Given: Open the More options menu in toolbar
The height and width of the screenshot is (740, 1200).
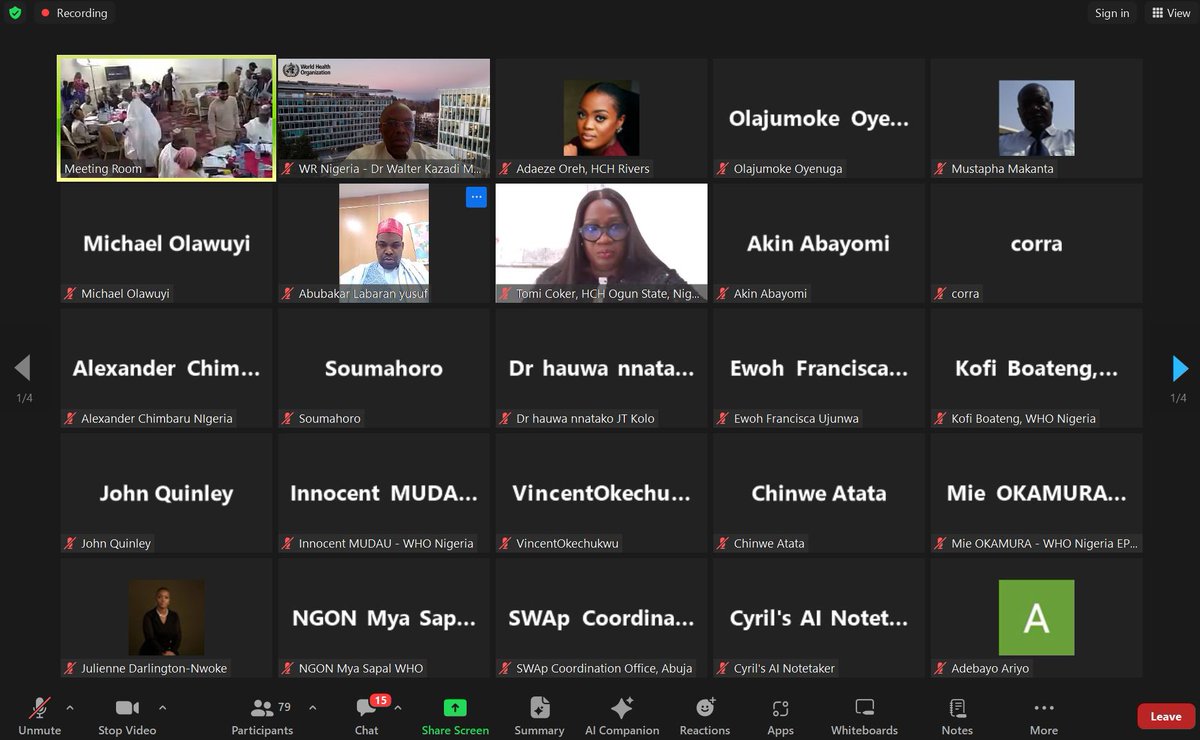Looking at the screenshot, I should 1044,715.
